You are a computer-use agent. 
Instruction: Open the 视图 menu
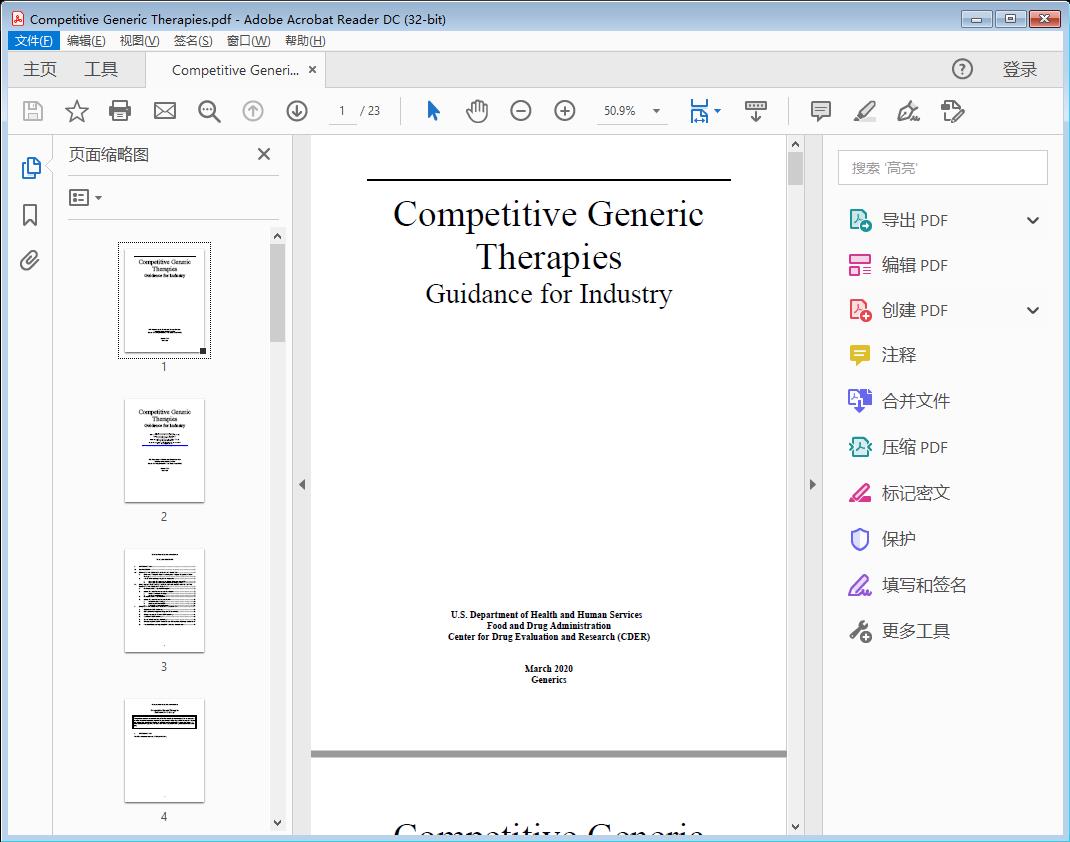coord(138,40)
